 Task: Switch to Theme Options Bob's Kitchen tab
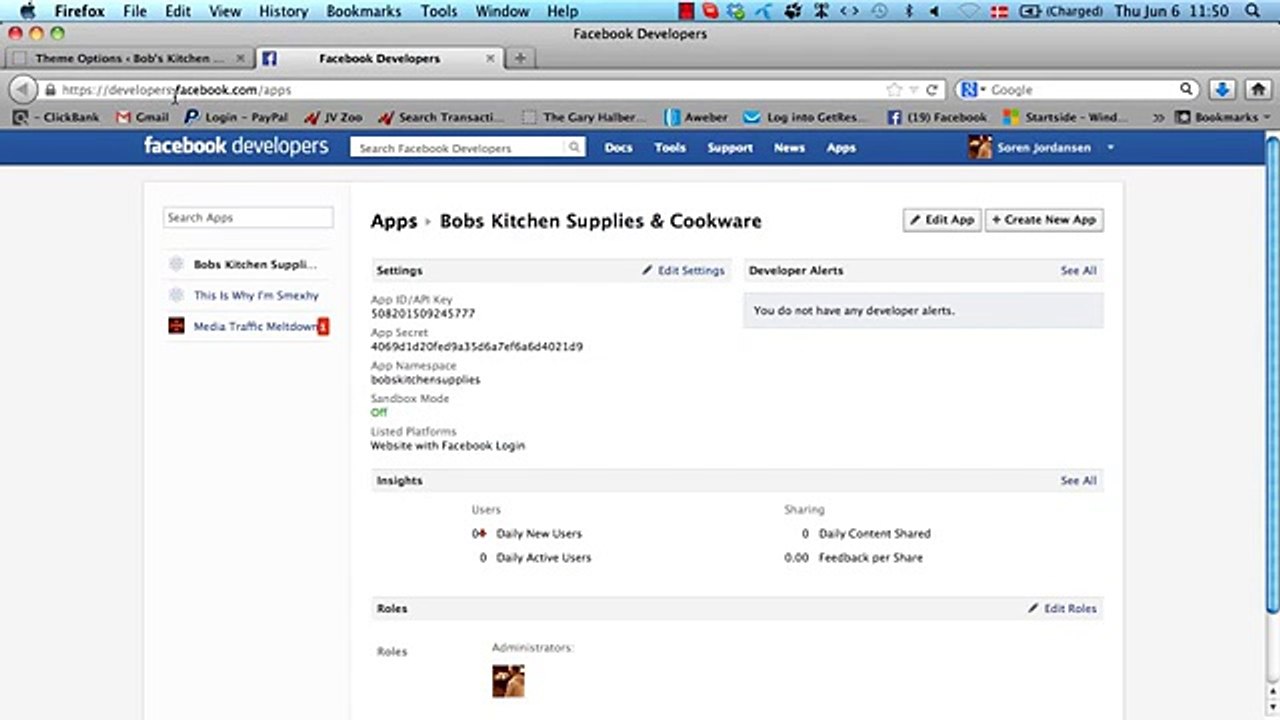click(129, 58)
